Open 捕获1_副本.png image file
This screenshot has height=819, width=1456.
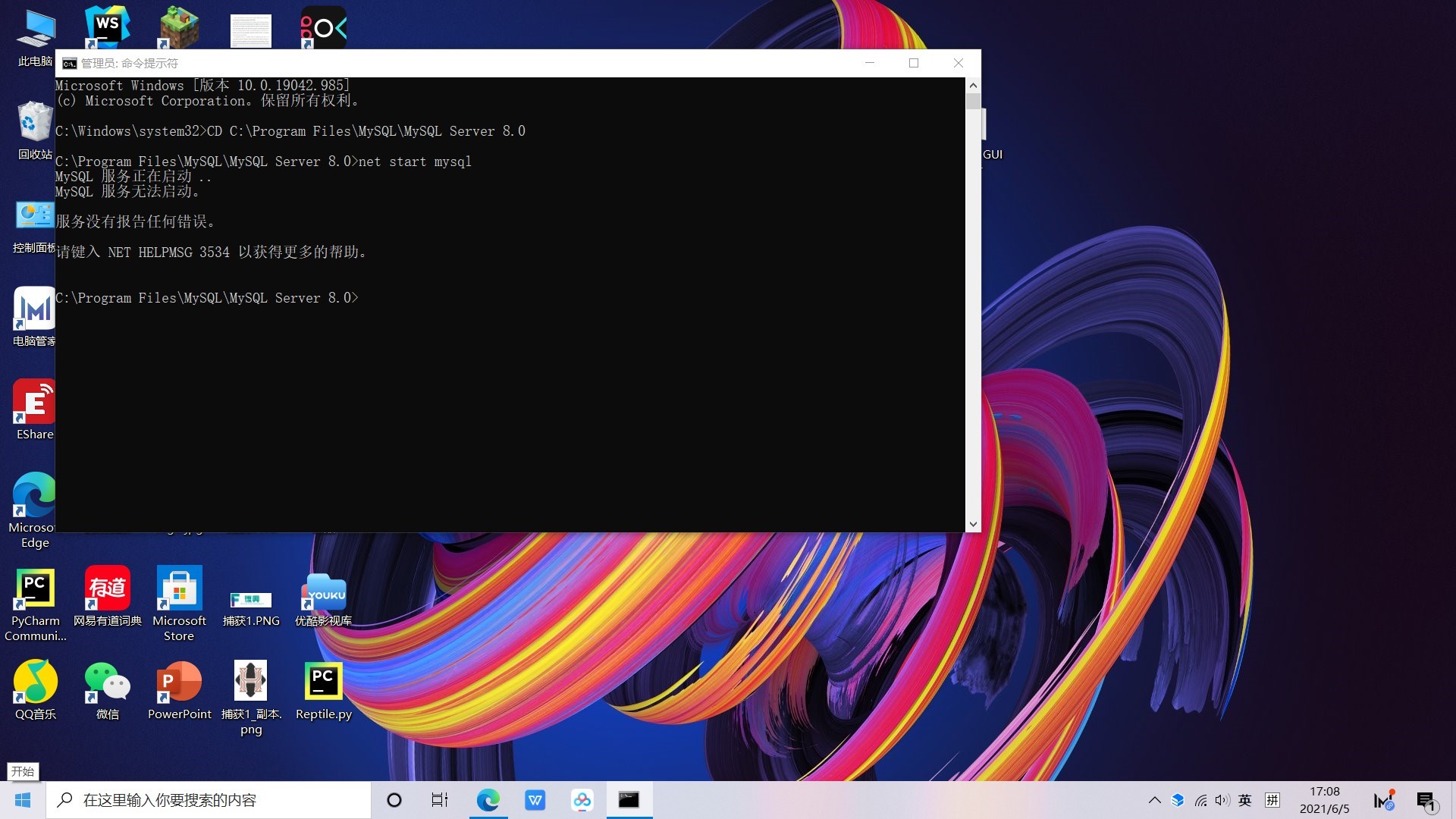pyautogui.click(x=251, y=698)
